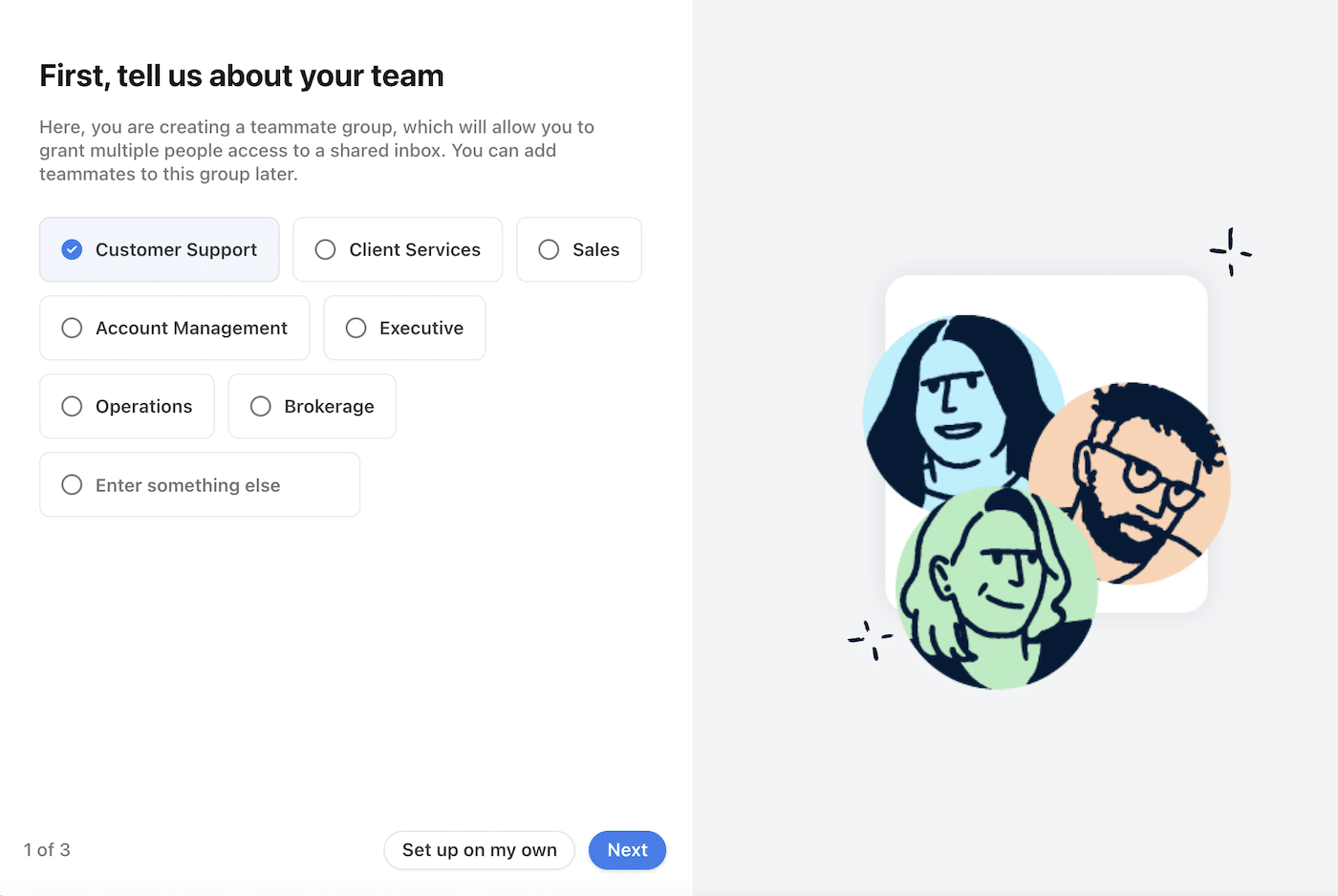The height and width of the screenshot is (896, 1338).
Task: Click the radio circle next to Brokerage
Action: [260, 406]
